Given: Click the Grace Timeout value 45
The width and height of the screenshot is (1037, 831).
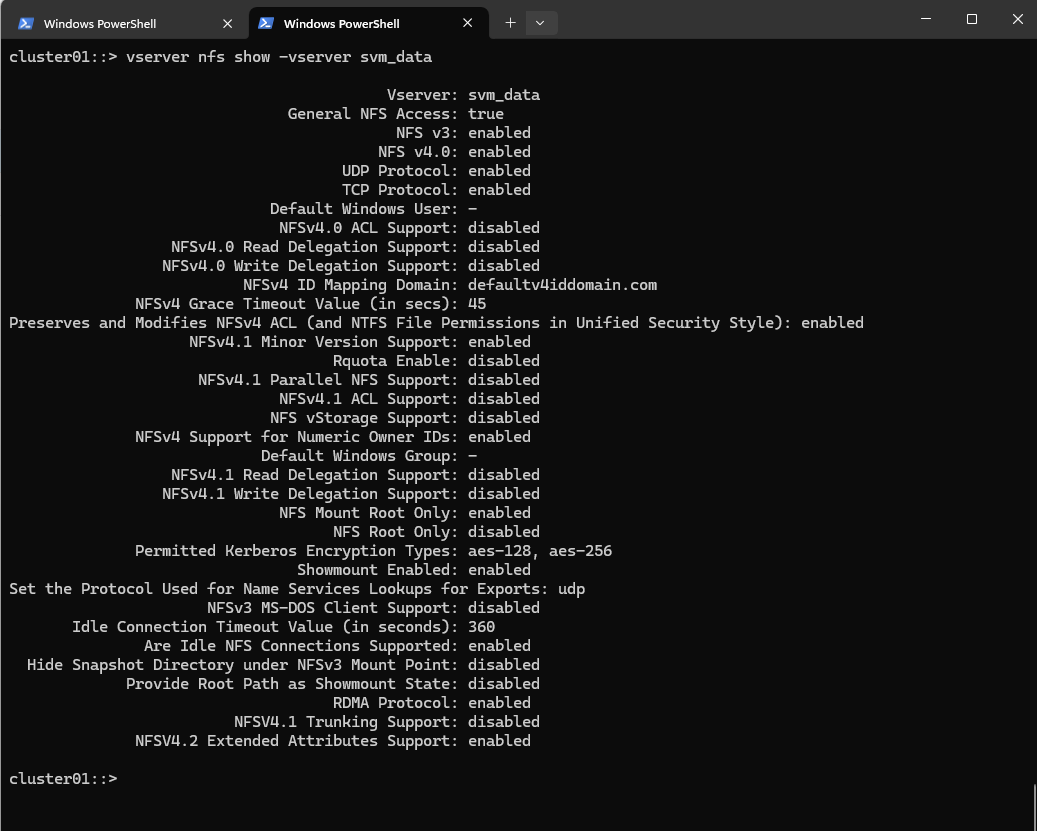Looking at the screenshot, I should 477,304.
